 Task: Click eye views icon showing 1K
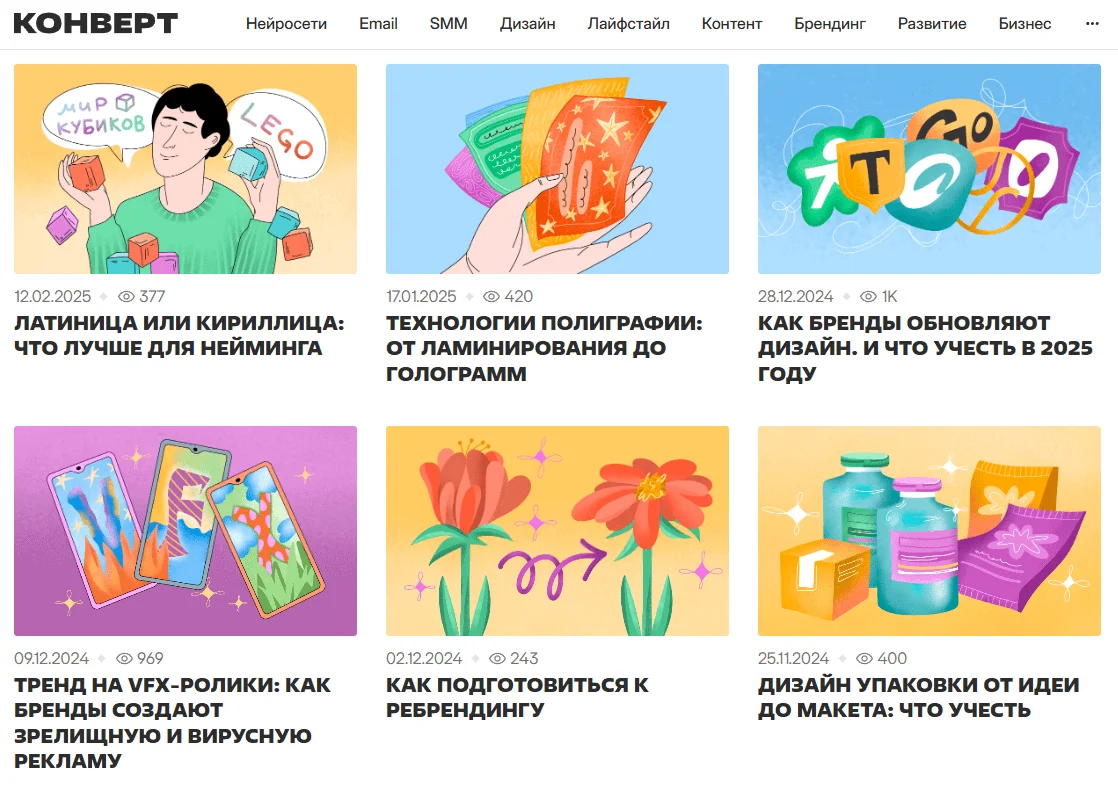[868, 297]
